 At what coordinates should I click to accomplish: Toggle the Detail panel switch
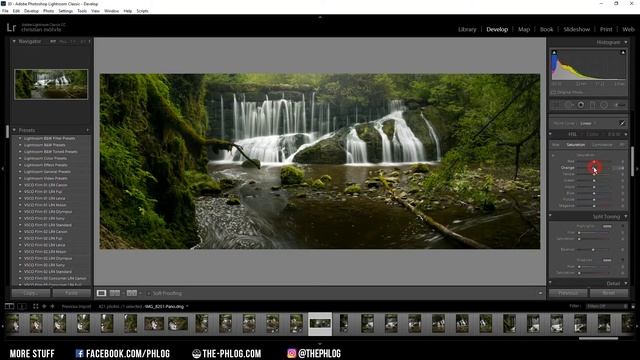click(x=550, y=283)
